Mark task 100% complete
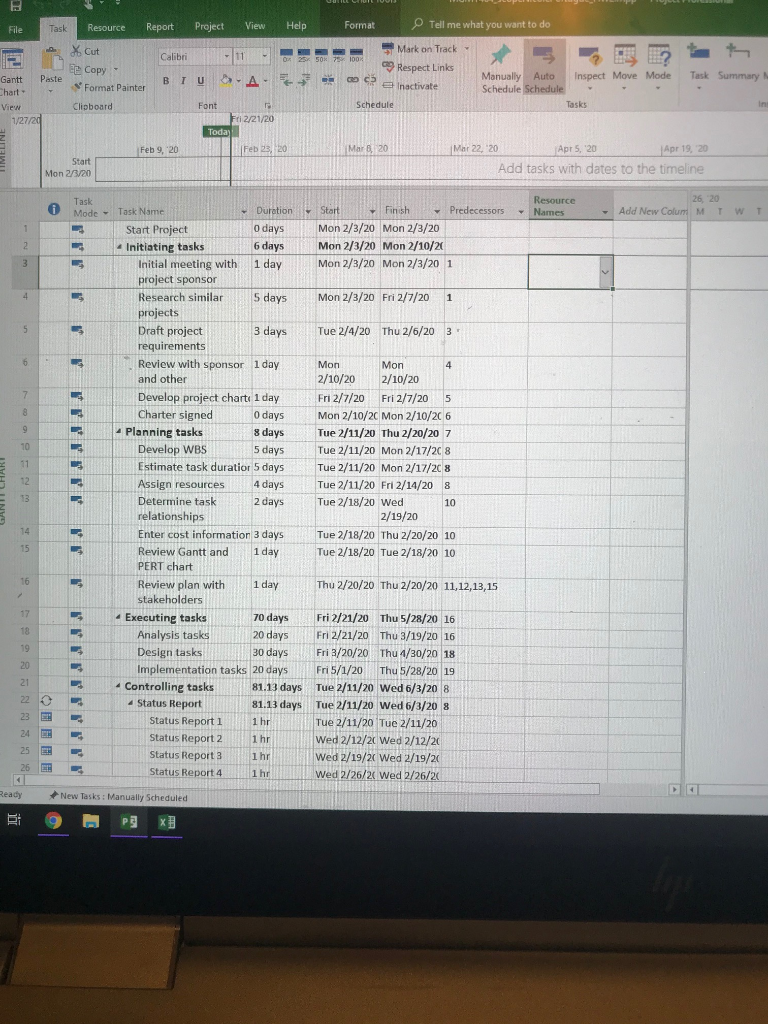This screenshot has height=1024, width=768. tap(356, 55)
